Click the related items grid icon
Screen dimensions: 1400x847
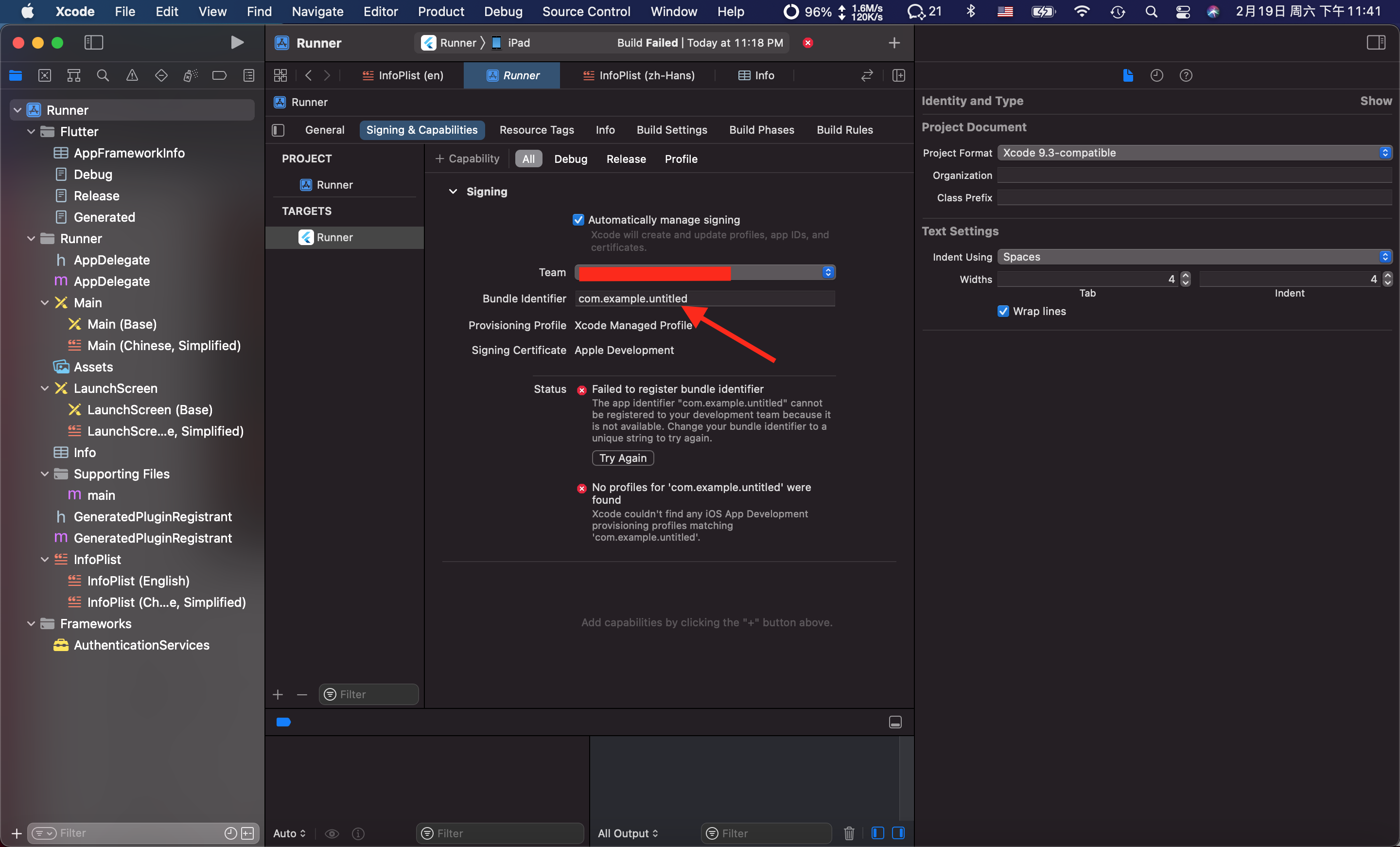click(x=280, y=75)
